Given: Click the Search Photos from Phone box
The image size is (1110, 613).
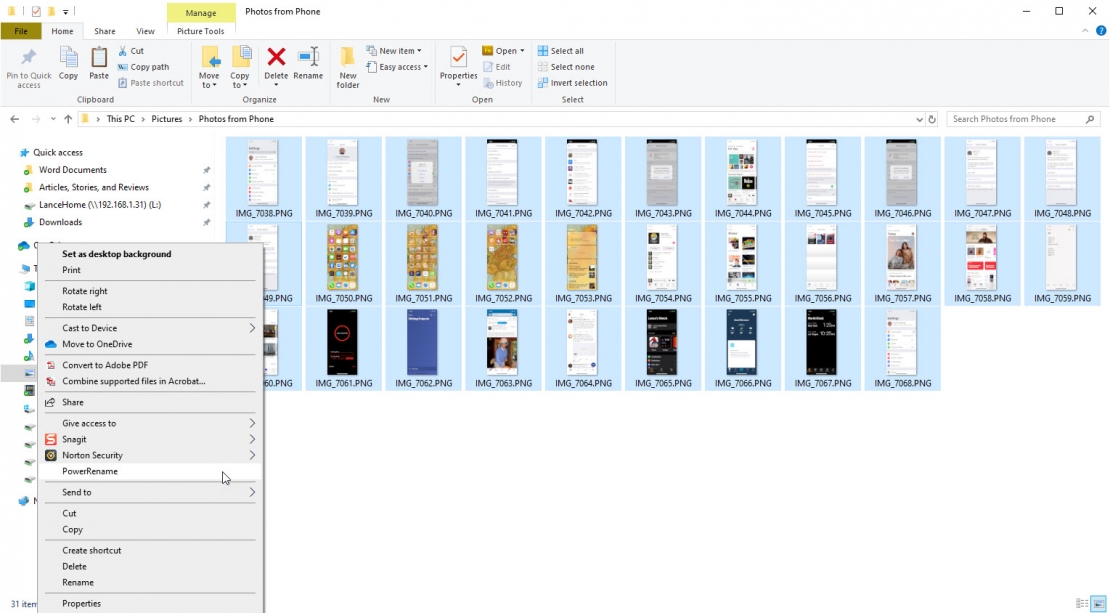Looking at the screenshot, I should click(x=1015, y=119).
